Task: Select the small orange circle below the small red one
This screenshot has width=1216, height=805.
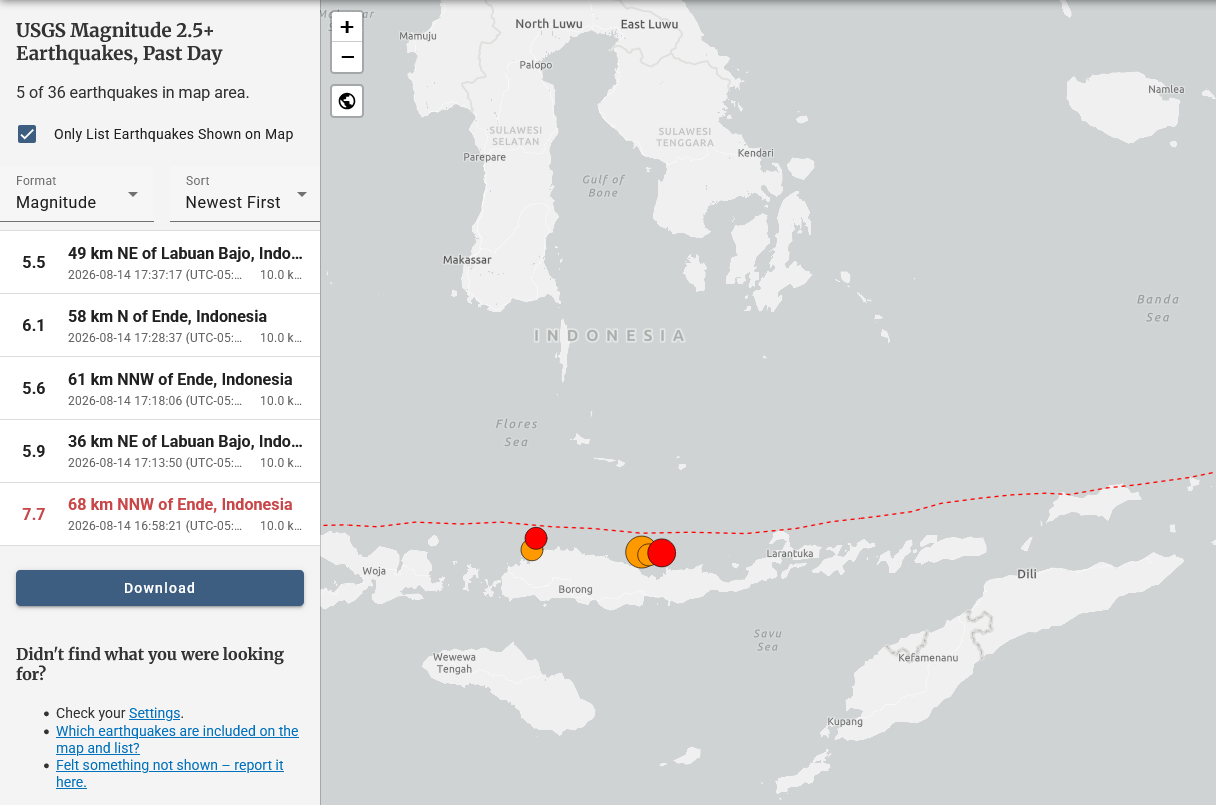Action: [x=532, y=550]
